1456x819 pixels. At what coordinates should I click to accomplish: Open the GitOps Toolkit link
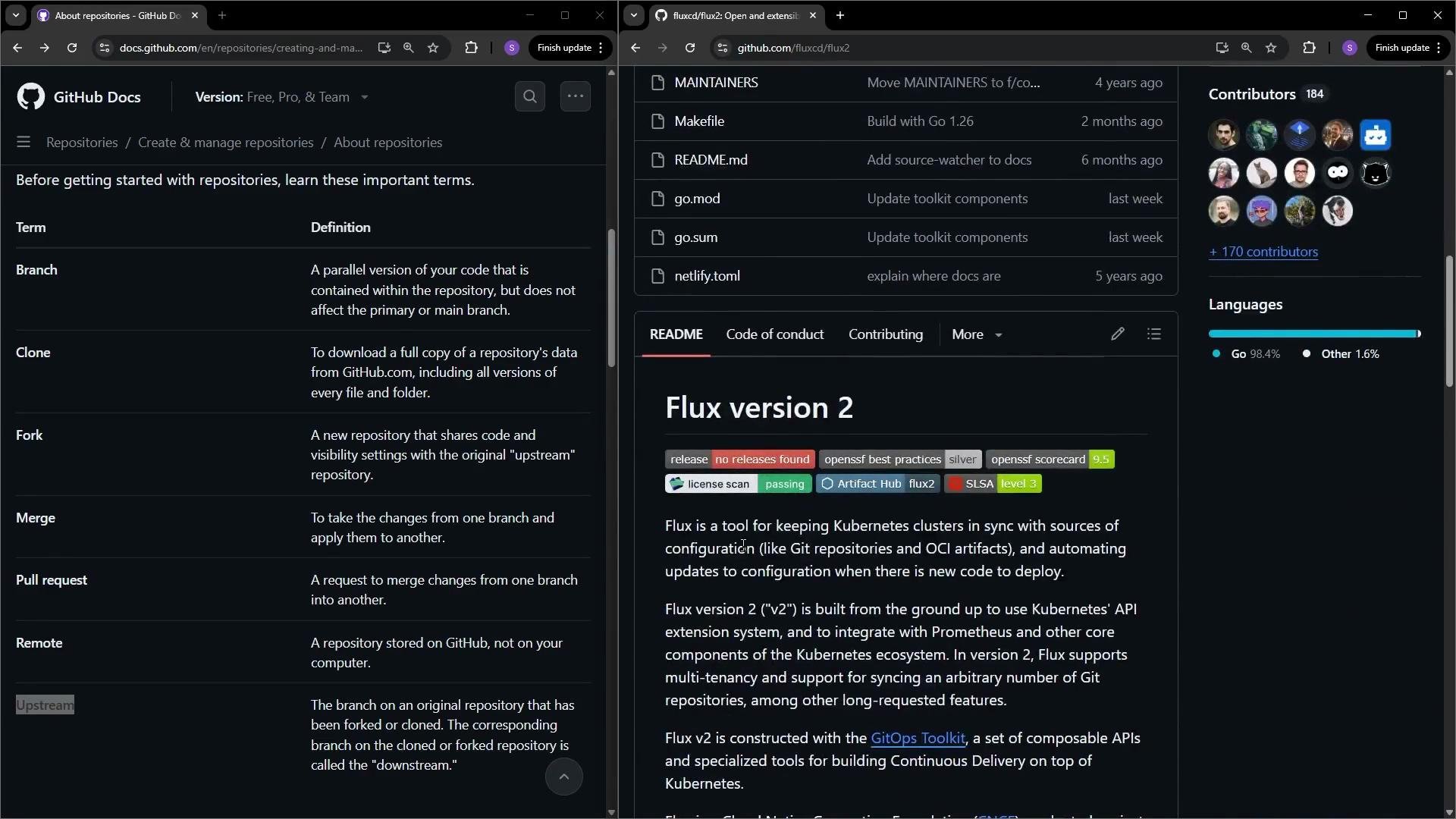pos(918,738)
